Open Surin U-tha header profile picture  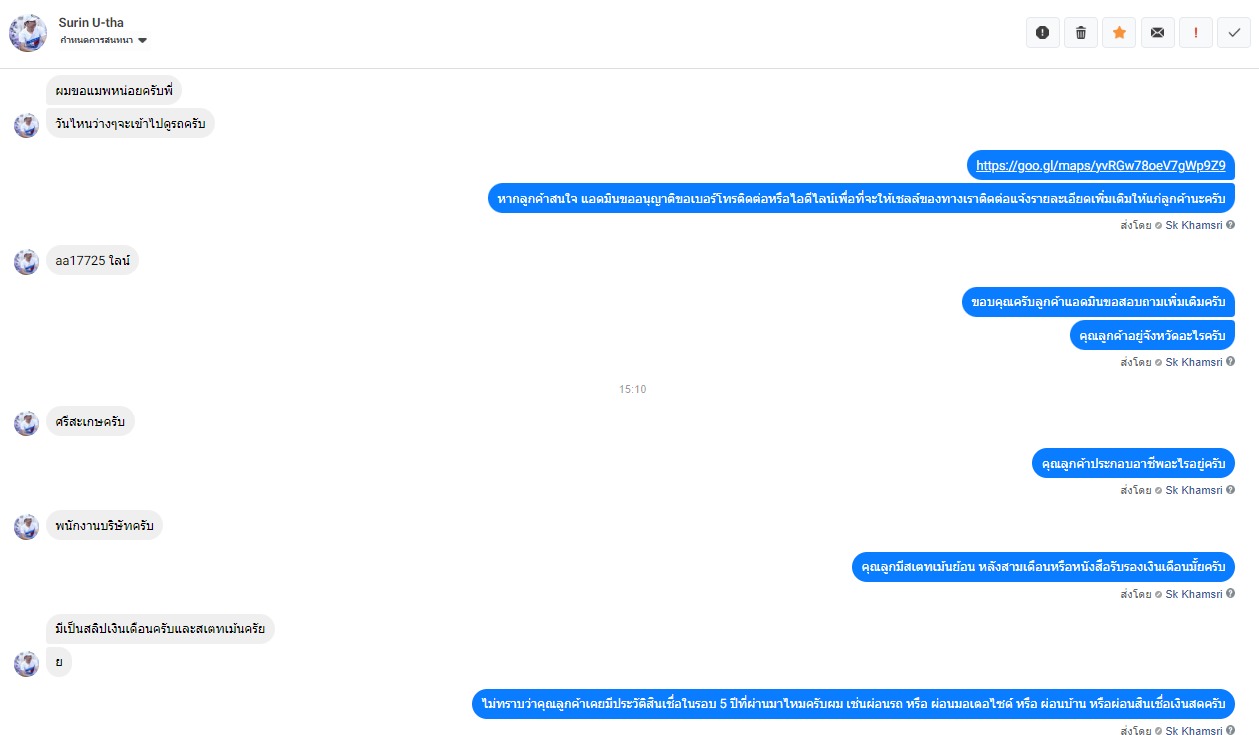(x=28, y=33)
